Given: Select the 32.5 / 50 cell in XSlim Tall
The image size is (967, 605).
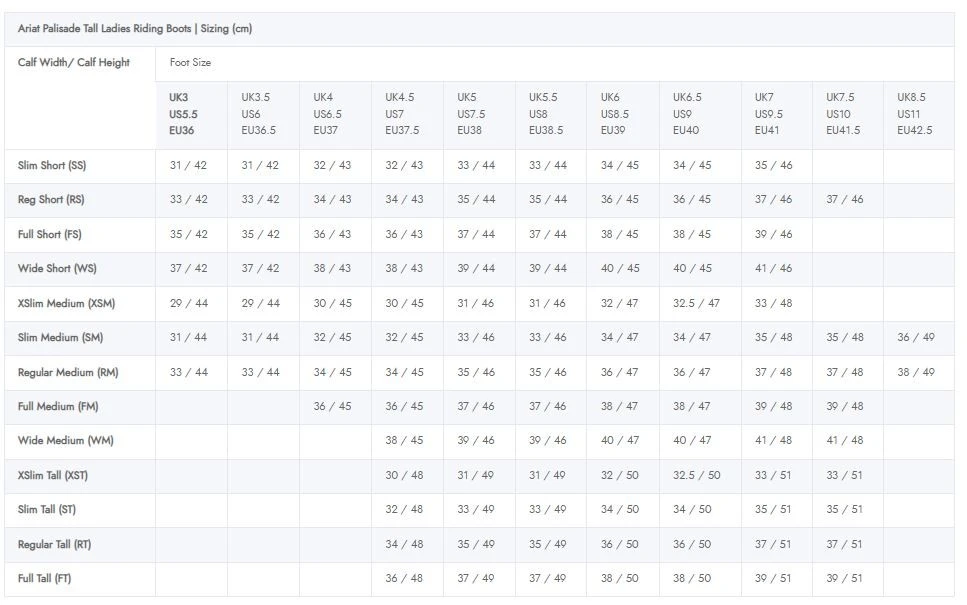Looking at the screenshot, I should (696, 475).
